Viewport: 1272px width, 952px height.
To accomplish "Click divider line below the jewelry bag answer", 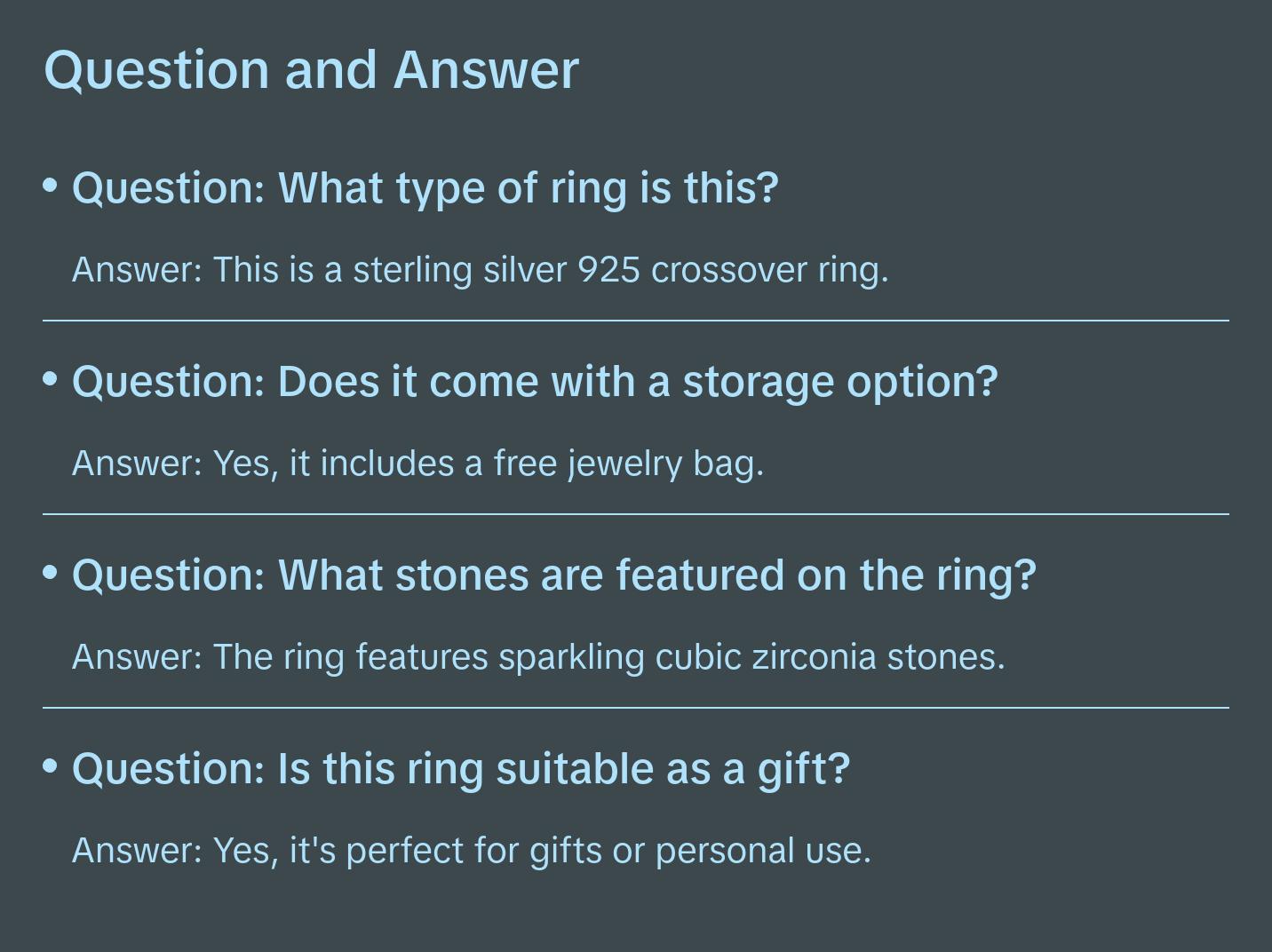I will coord(636,513).
